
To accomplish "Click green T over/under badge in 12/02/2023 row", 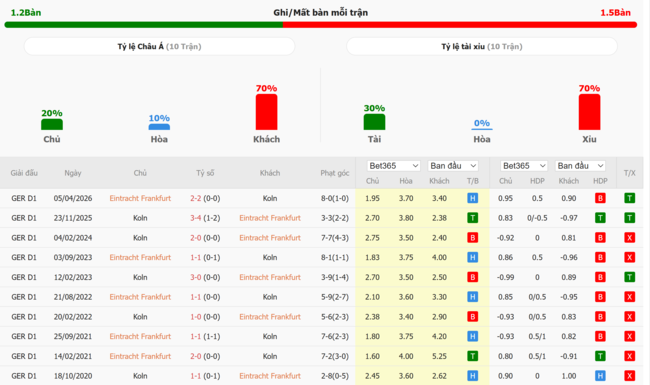I will pyautogui.click(x=629, y=277).
